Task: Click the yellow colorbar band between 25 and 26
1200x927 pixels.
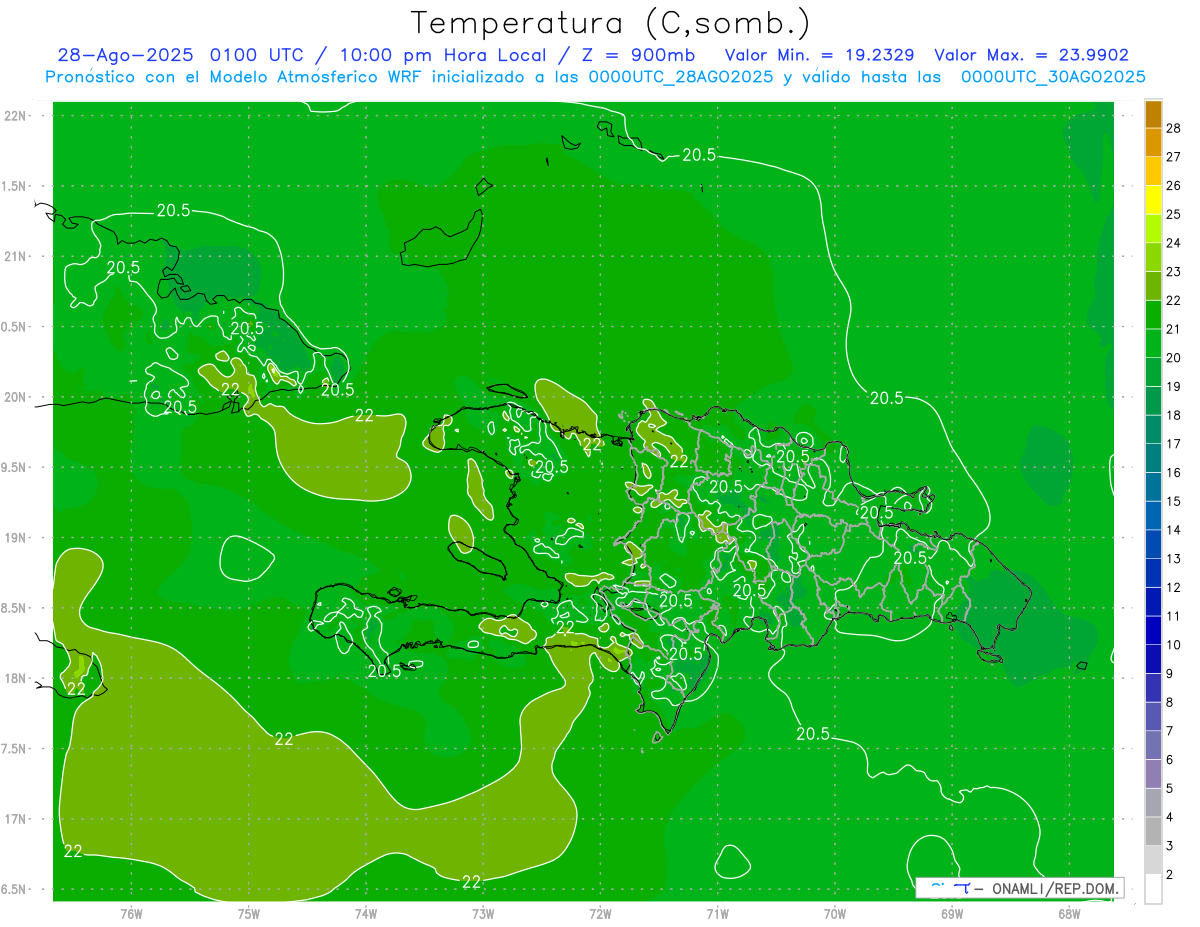Action: 1154,200
